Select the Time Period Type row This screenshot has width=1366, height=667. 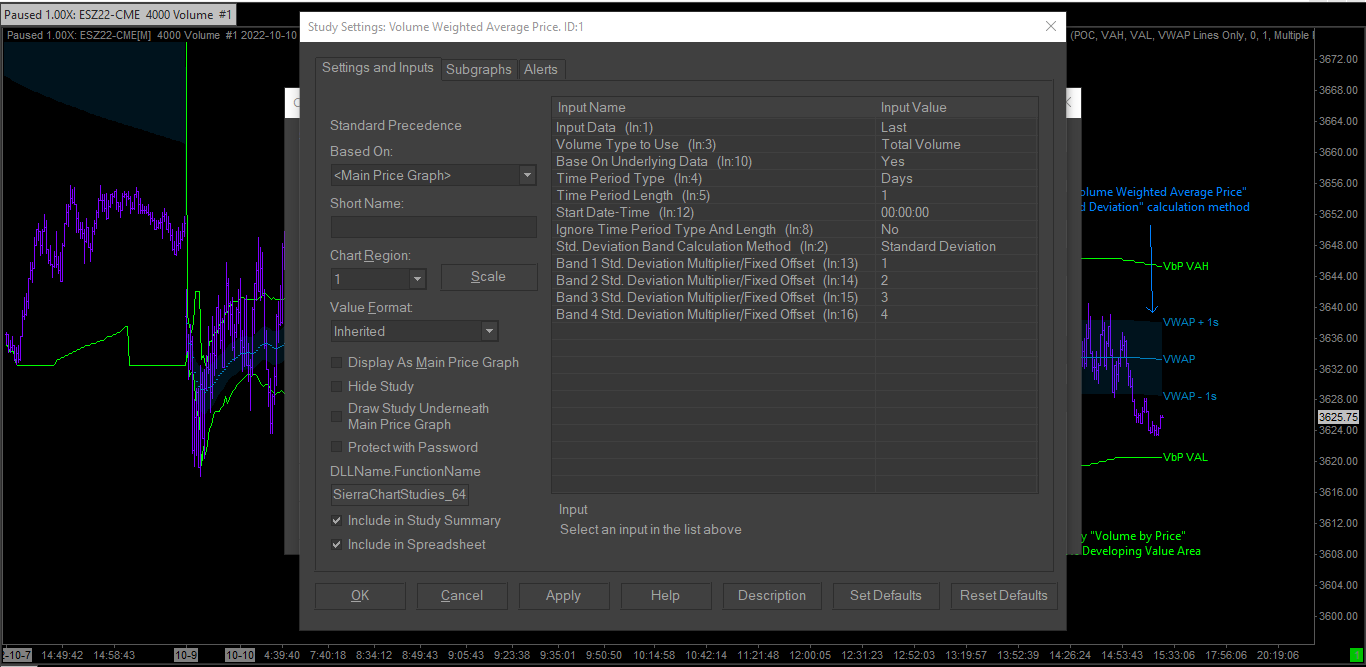[795, 178]
